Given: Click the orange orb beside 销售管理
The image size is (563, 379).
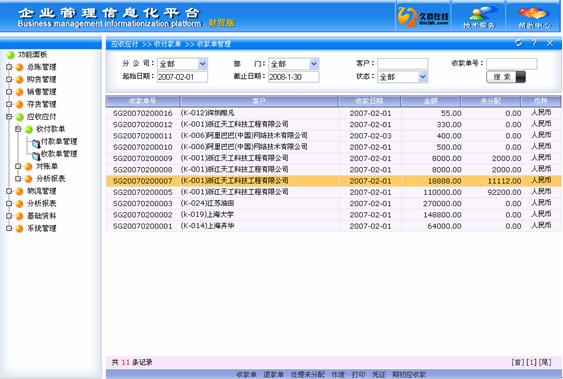Looking at the screenshot, I should tap(19, 92).
